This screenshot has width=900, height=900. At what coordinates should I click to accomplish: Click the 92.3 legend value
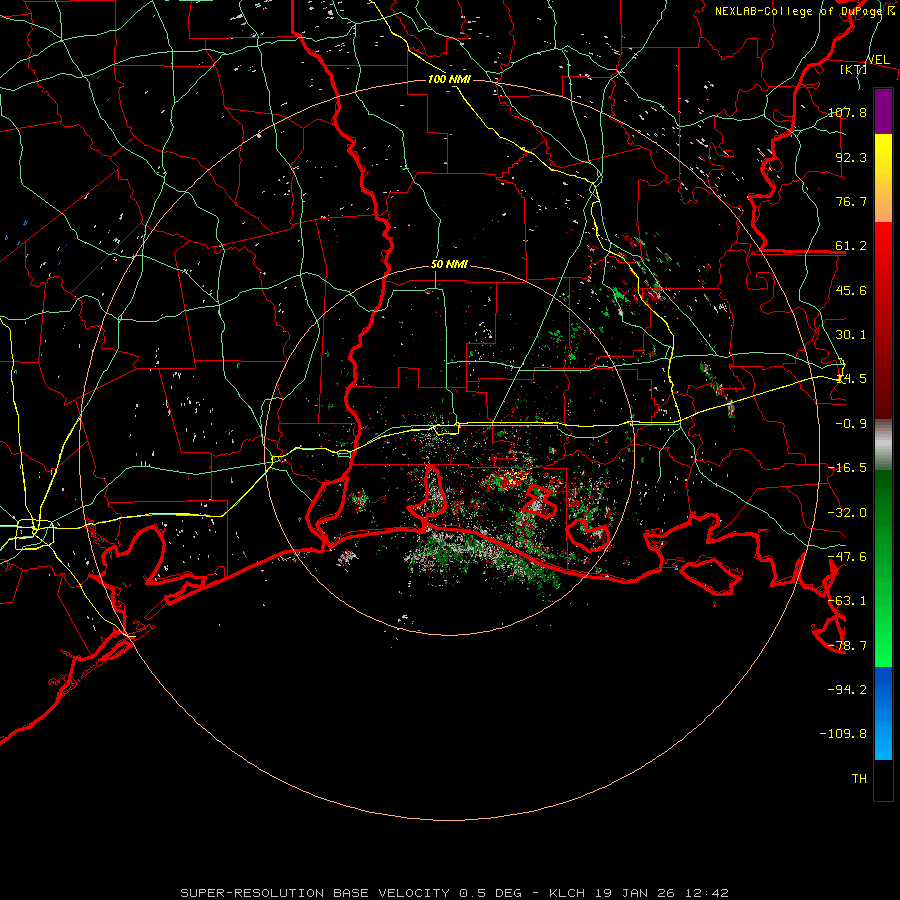(851, 157)
